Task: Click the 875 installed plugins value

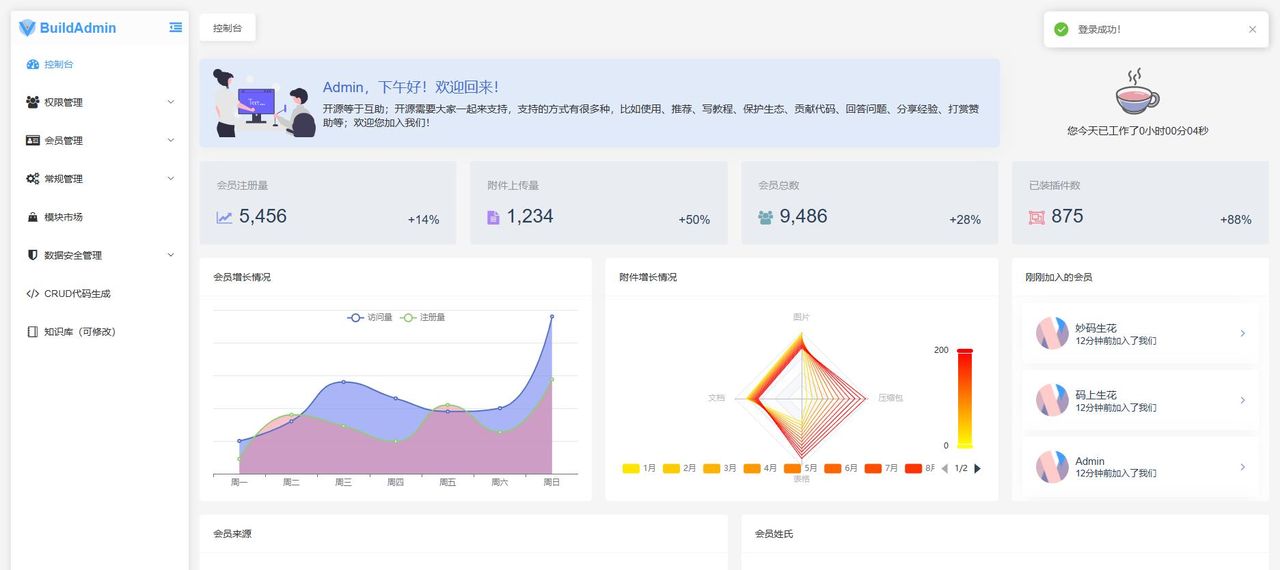Action: click(x=1067, y=216)
